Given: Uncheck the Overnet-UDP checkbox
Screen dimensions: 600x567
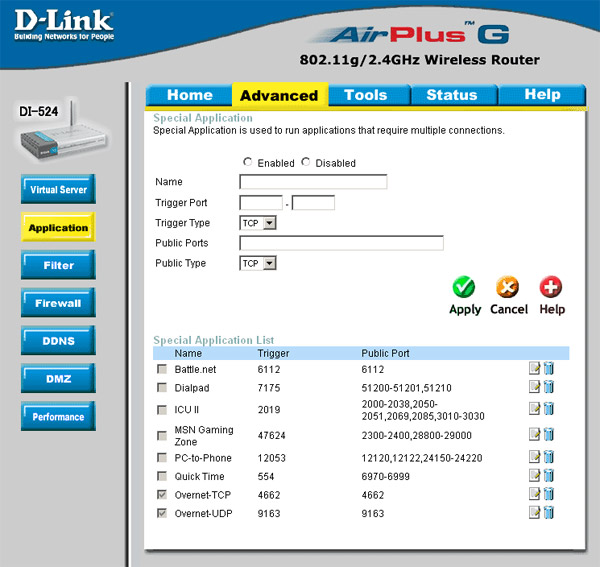Looking at the screenshot, I should (162, 513).
